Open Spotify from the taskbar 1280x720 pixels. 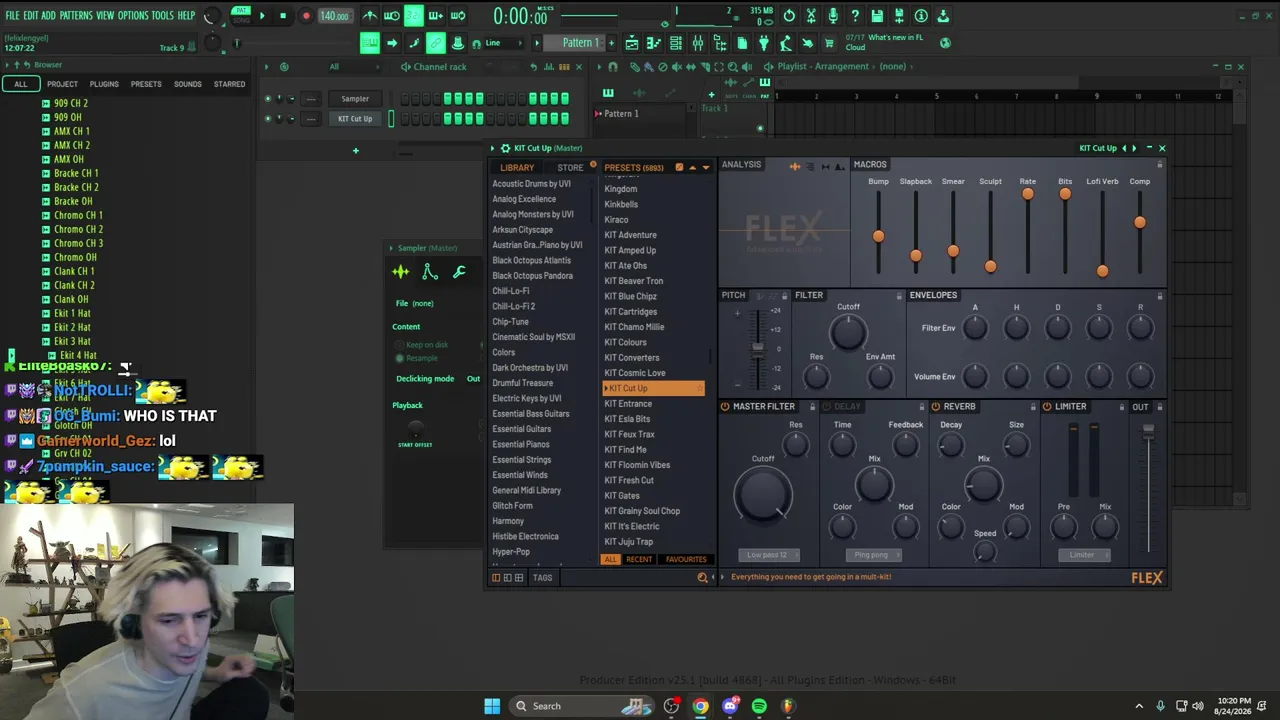759,706
